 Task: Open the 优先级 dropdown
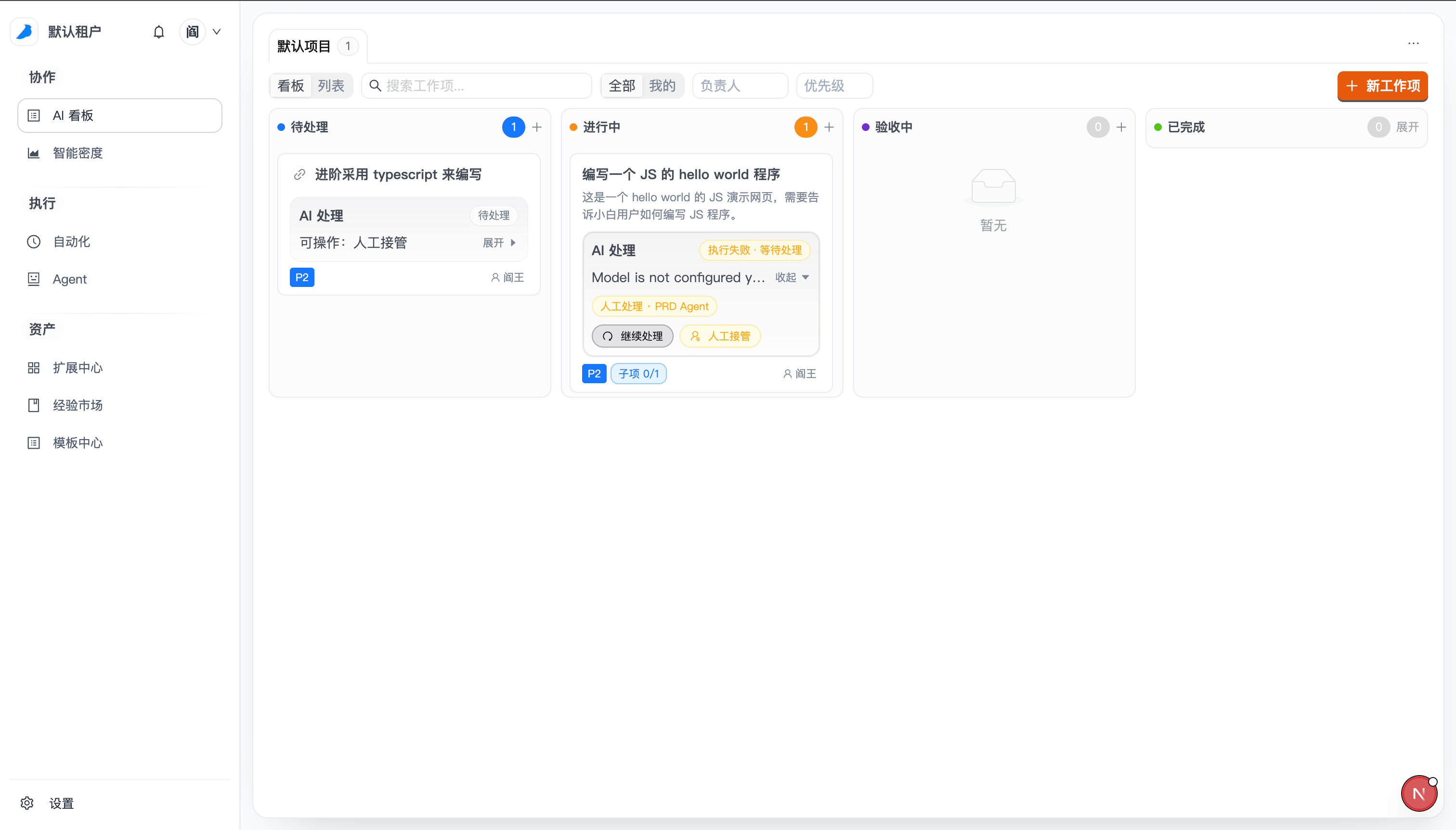click(834, 86)
